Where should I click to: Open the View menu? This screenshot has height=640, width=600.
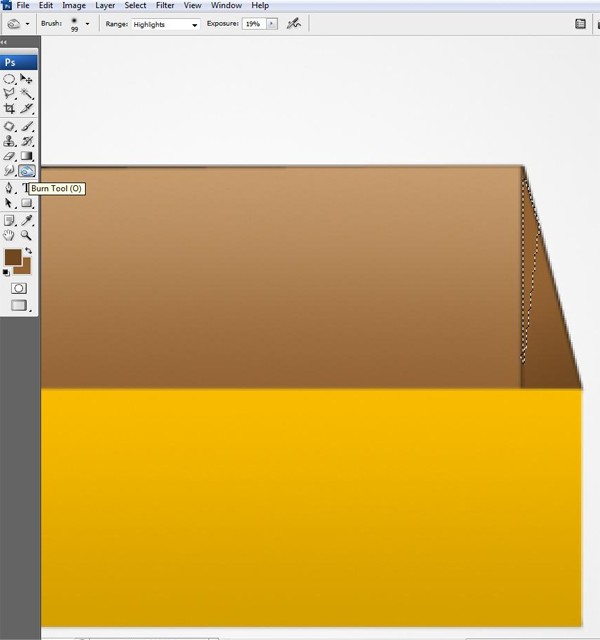tap(192, 5)
